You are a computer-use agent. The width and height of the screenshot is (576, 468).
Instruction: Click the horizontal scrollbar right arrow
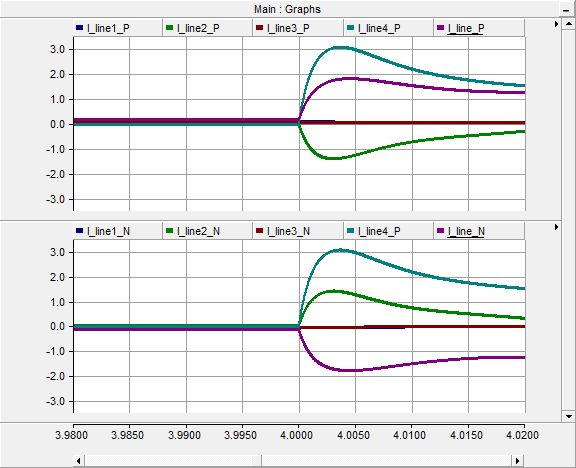pyautogui.click(x=518, y=461)
